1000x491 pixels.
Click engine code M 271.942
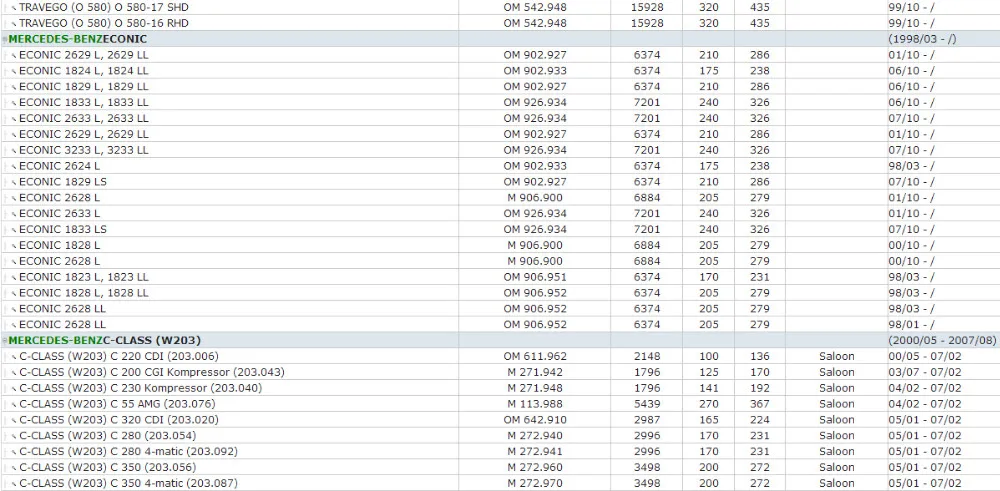point(535,372)
